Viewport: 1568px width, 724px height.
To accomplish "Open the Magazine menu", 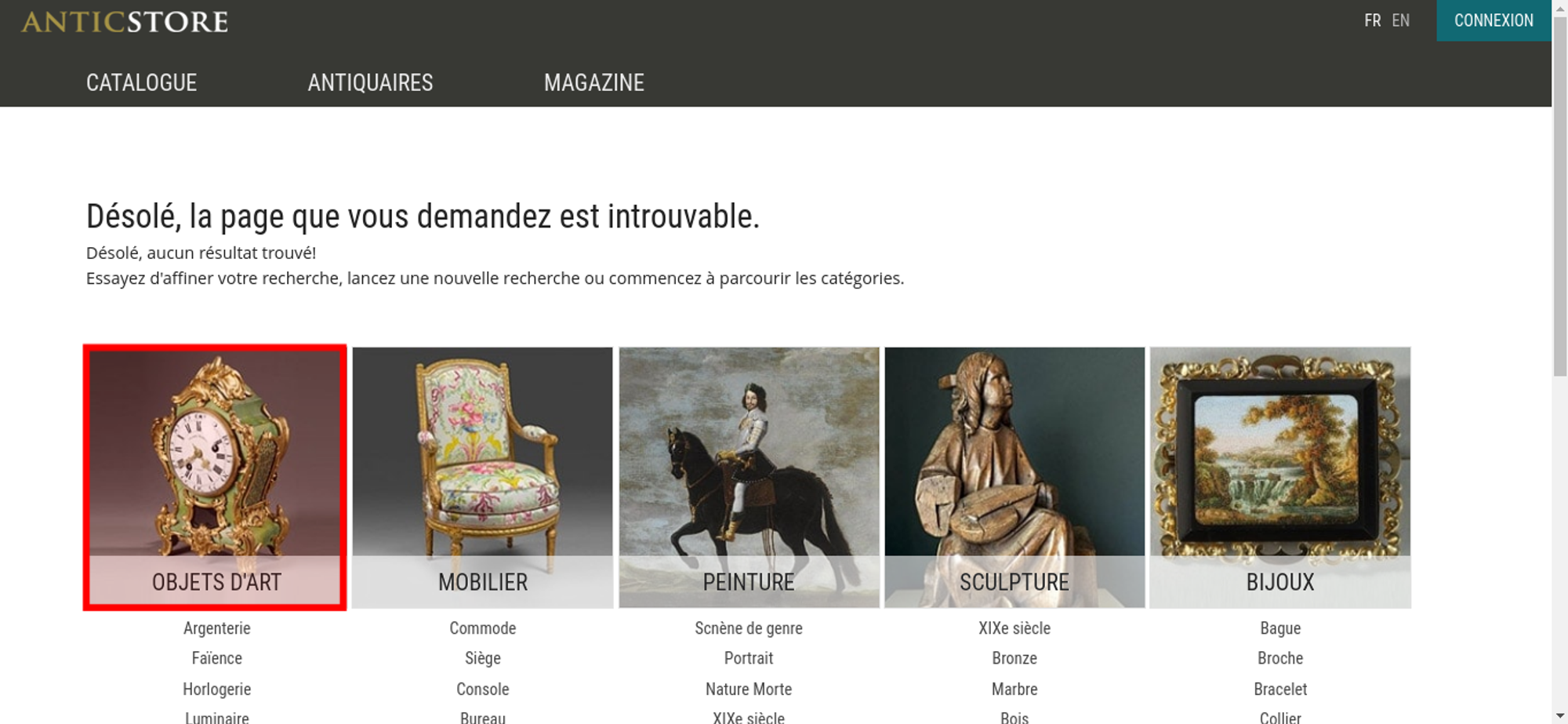I will click(x=594, y=82).
